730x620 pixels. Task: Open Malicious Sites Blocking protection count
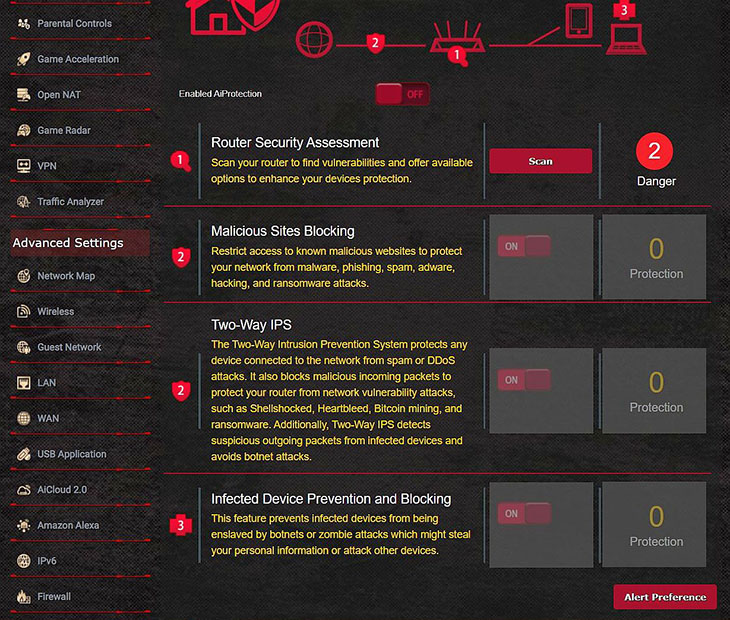654,257
